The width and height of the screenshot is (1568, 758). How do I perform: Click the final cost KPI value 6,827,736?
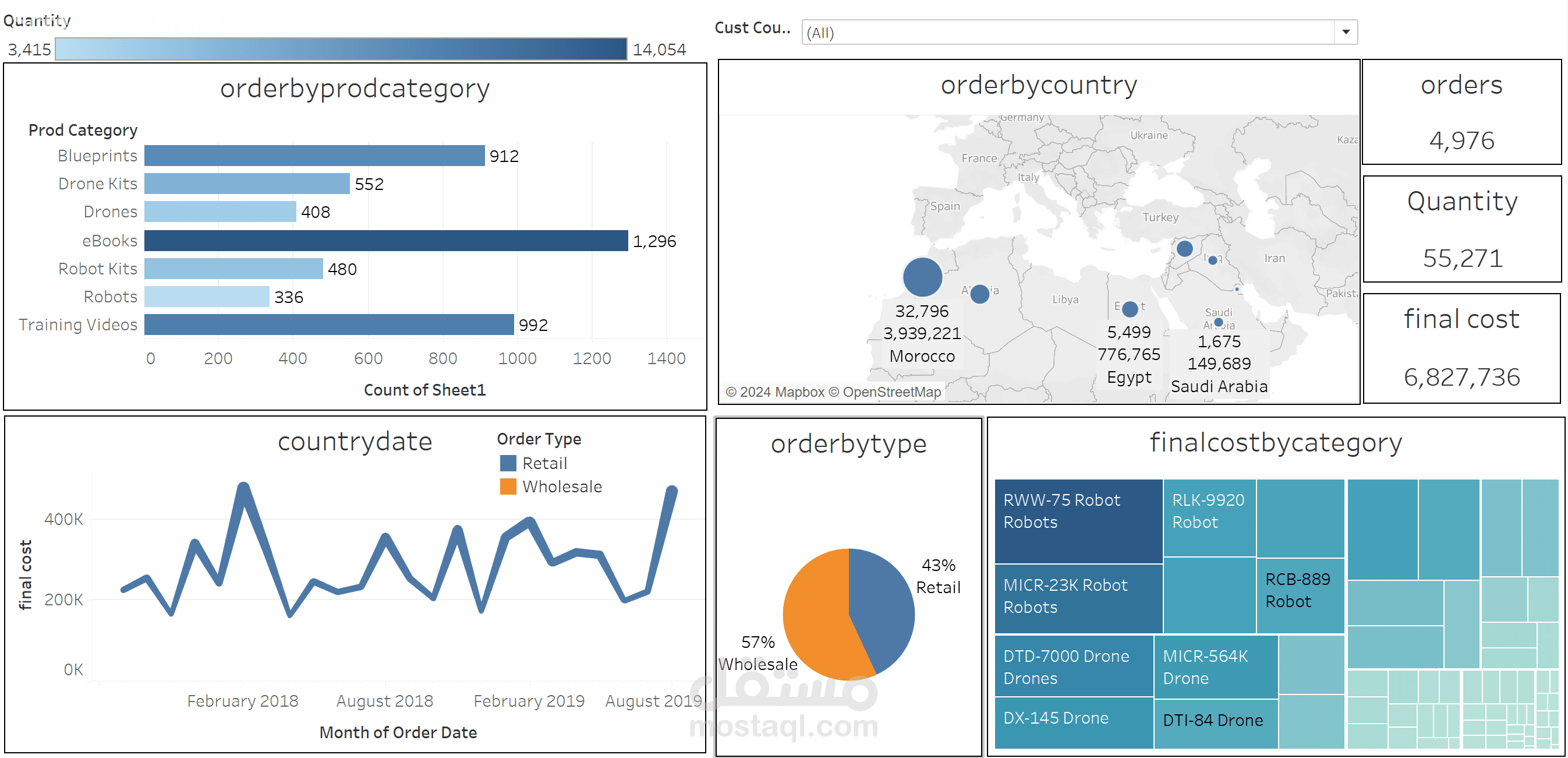tap(1461, 376)
